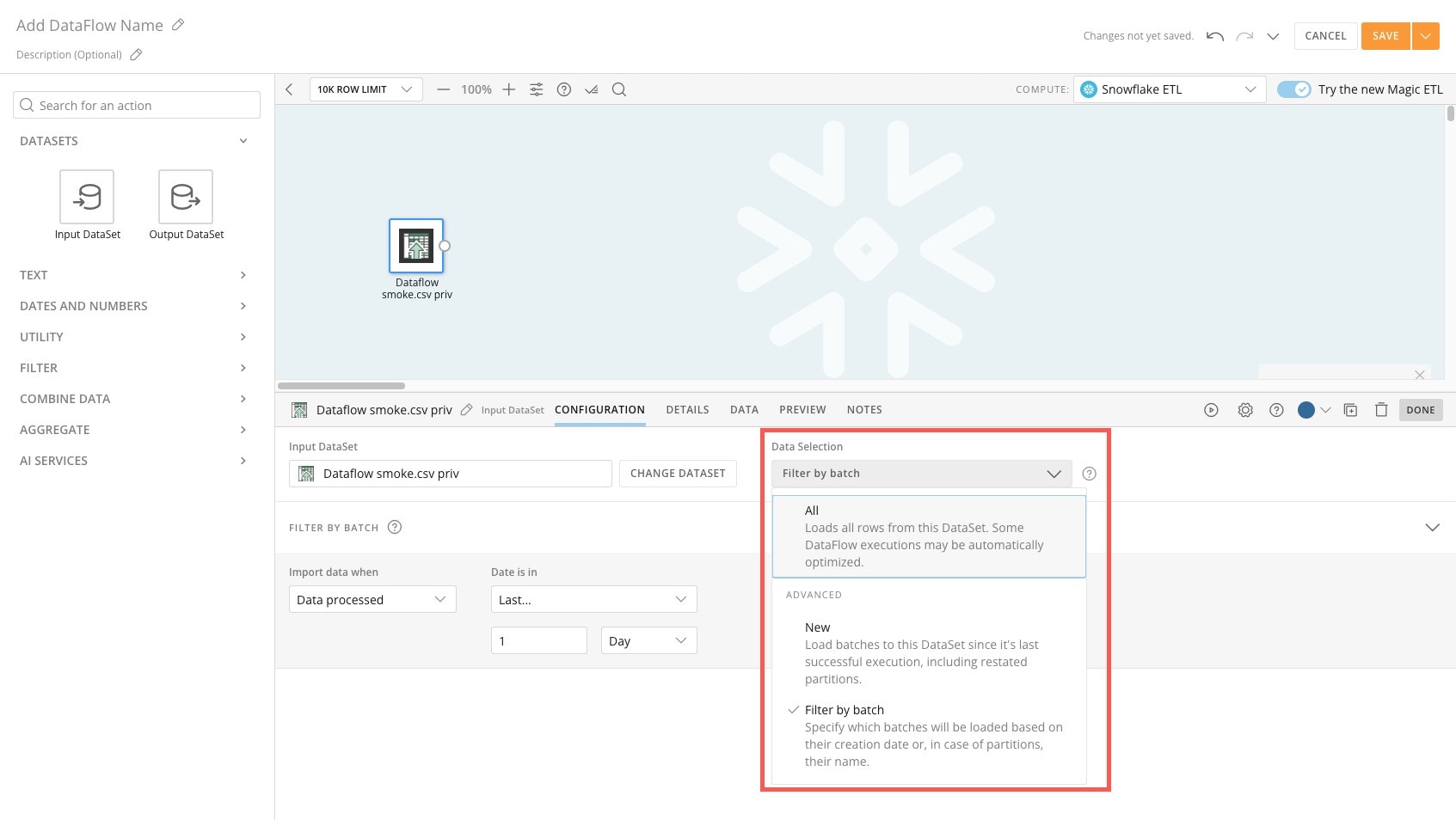
Task: Click the DONE button
Action: coord(1420,410)
